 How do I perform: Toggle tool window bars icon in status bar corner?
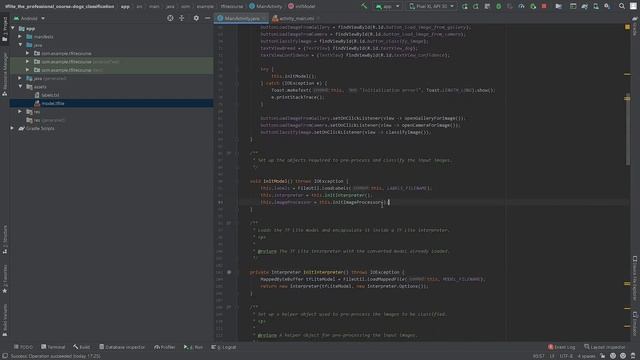click(x=5, y=356)
